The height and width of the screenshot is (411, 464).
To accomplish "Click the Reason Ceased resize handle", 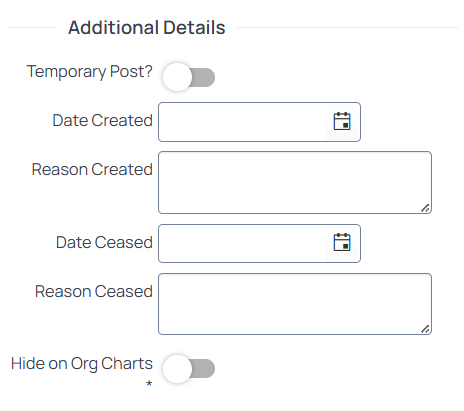I will (x=425, y=329).
